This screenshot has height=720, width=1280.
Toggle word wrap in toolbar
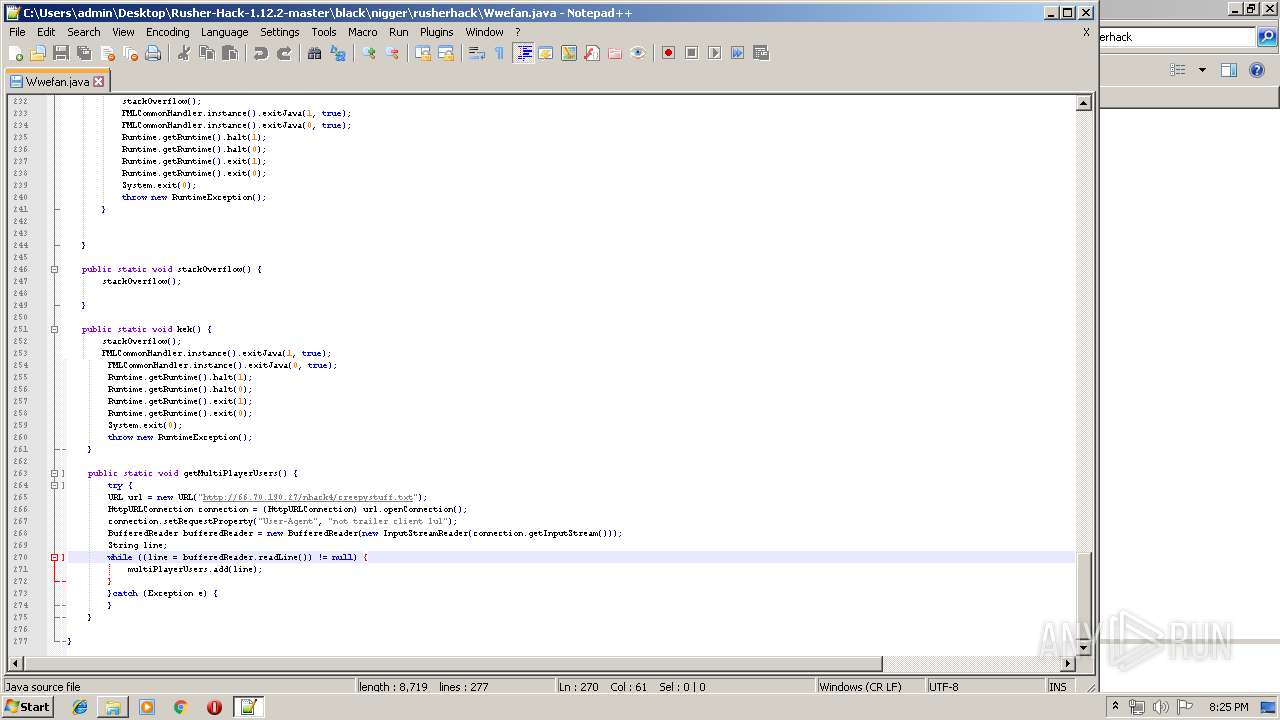(x=477, y=53)
